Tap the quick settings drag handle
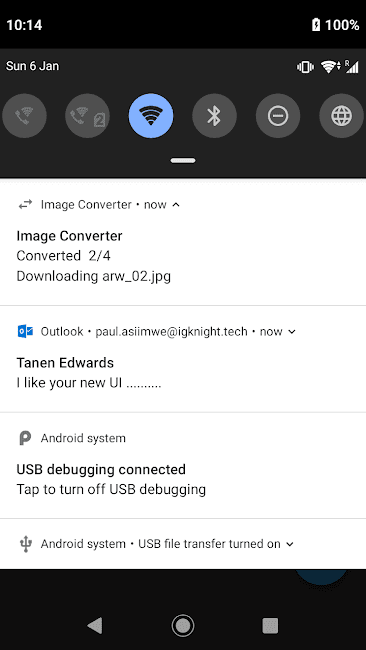The image size is (366, 650). [183, 161]
